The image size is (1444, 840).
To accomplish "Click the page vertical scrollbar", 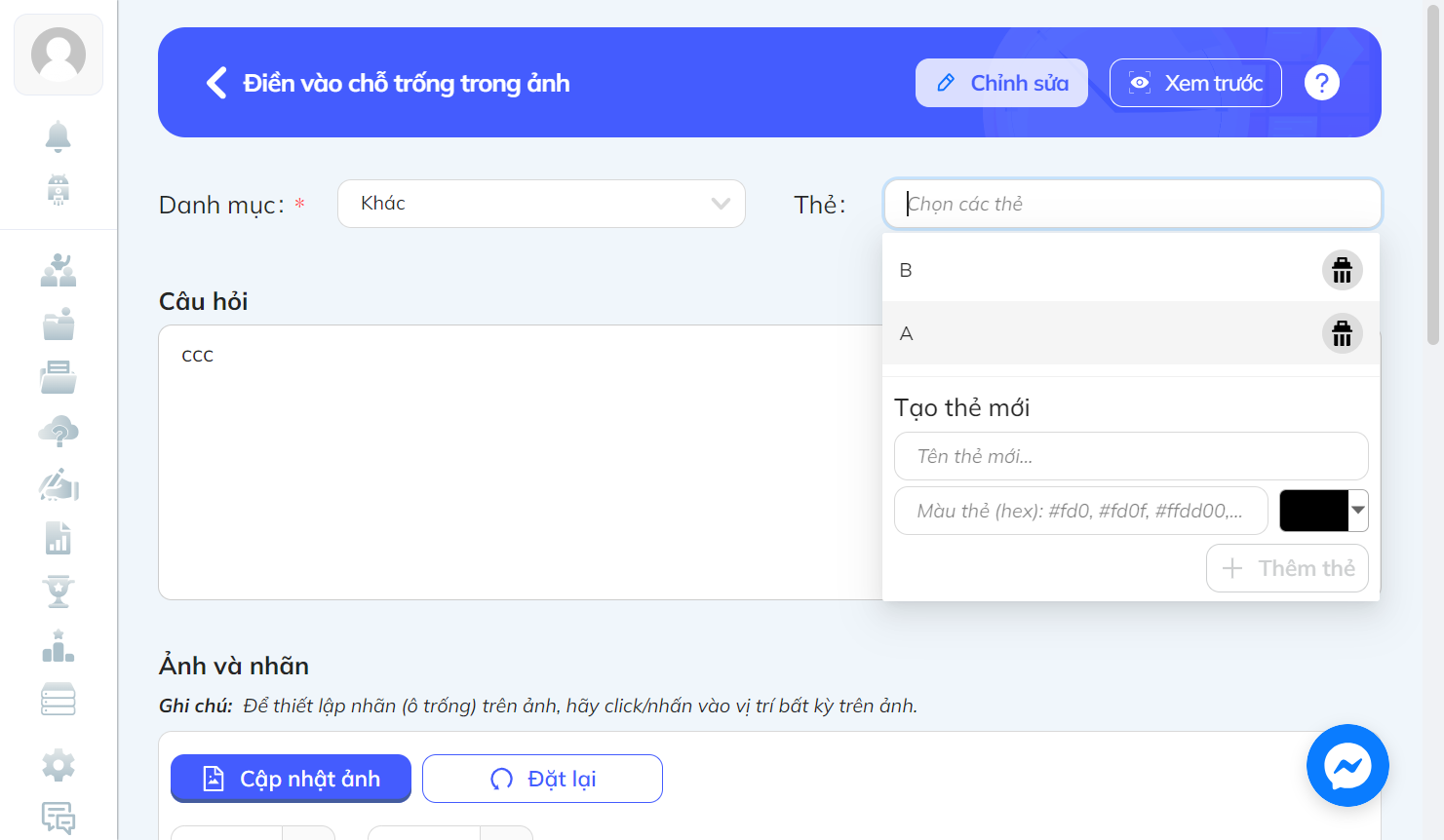I will [x=1433, y=175].
